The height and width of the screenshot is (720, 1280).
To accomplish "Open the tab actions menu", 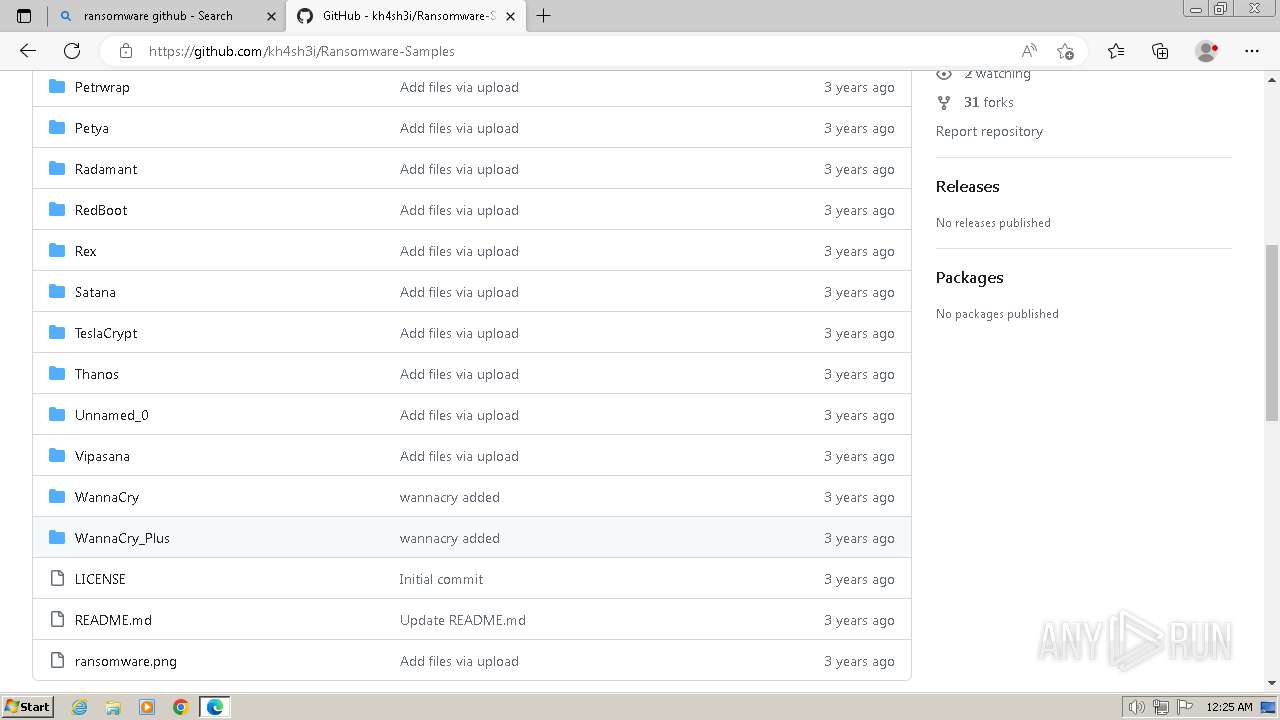I will 24,16.
